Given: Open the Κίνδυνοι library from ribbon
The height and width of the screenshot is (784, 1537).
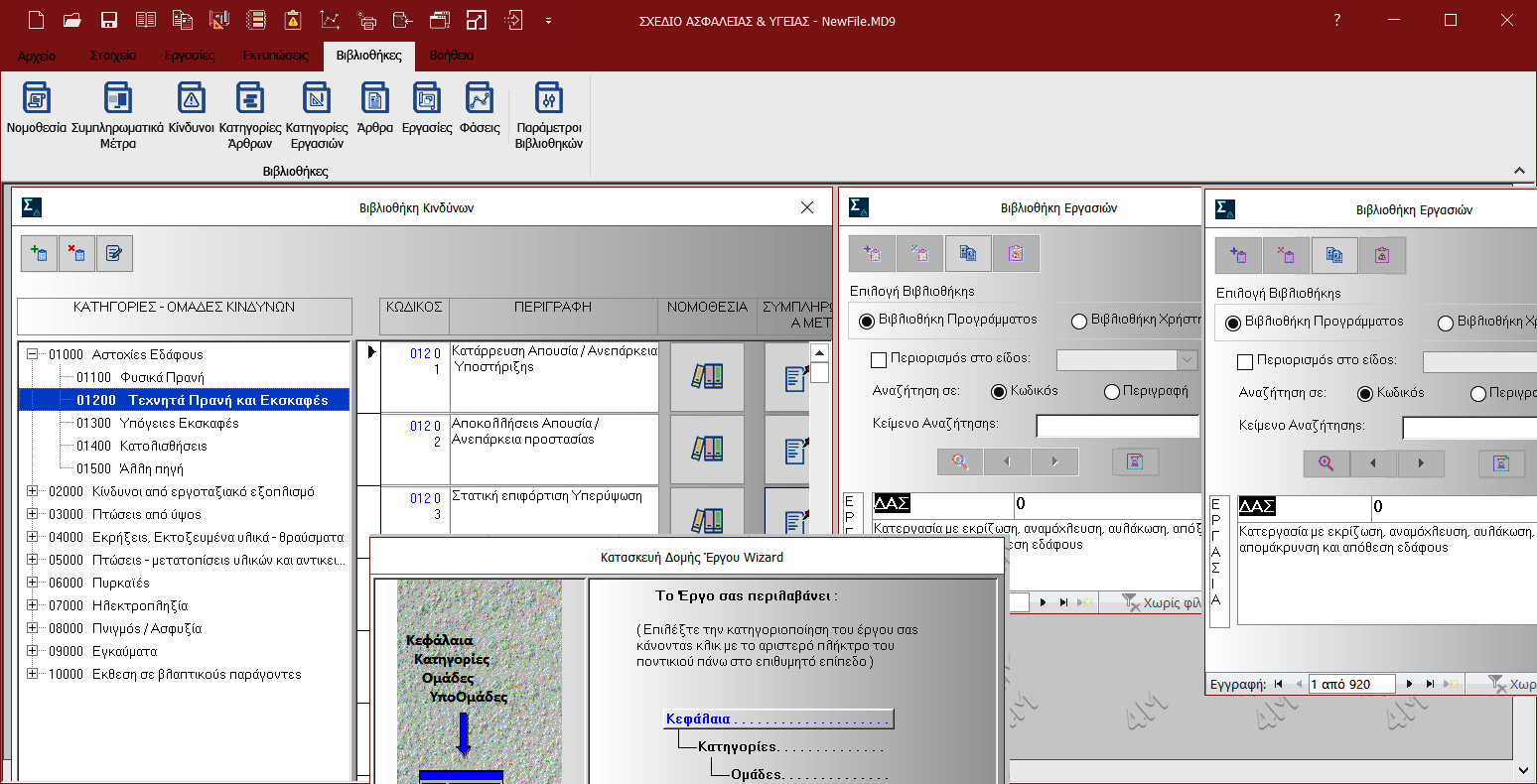Looking at the screenshot, I should click(x=191, y=99).
